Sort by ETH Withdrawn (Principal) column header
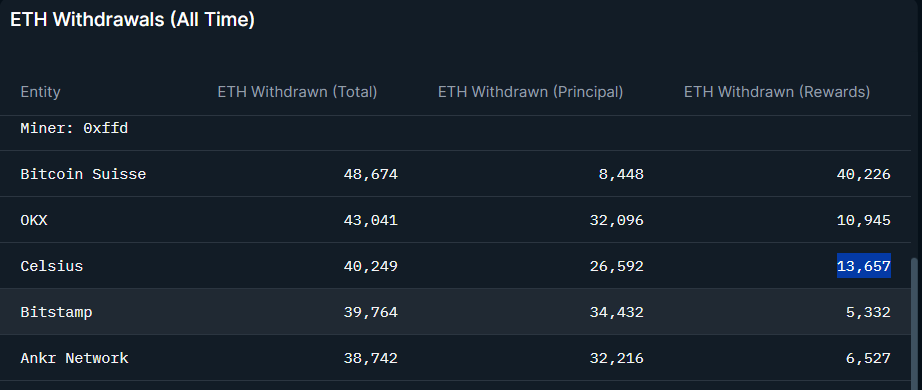 click(530, 92)
